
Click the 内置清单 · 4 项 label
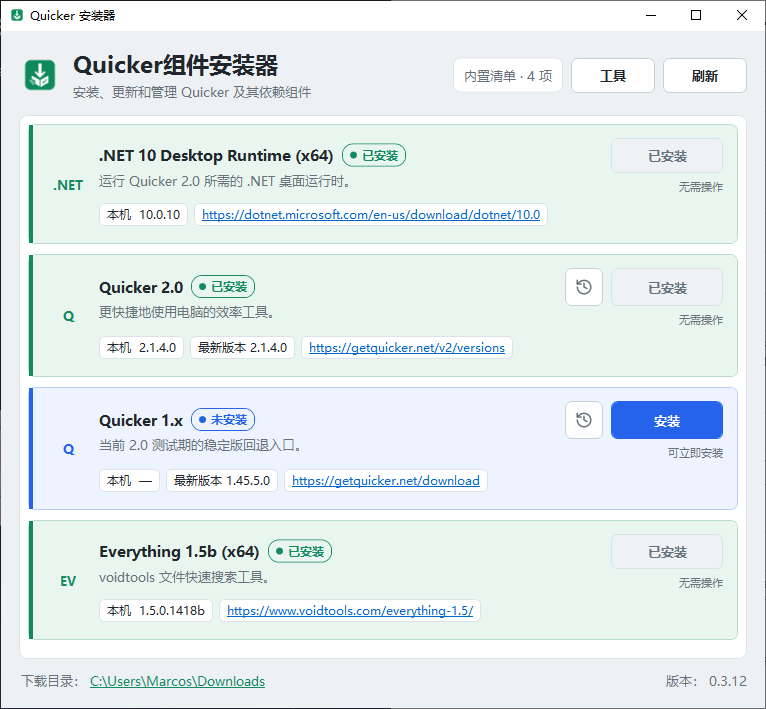tap(508, 75)
